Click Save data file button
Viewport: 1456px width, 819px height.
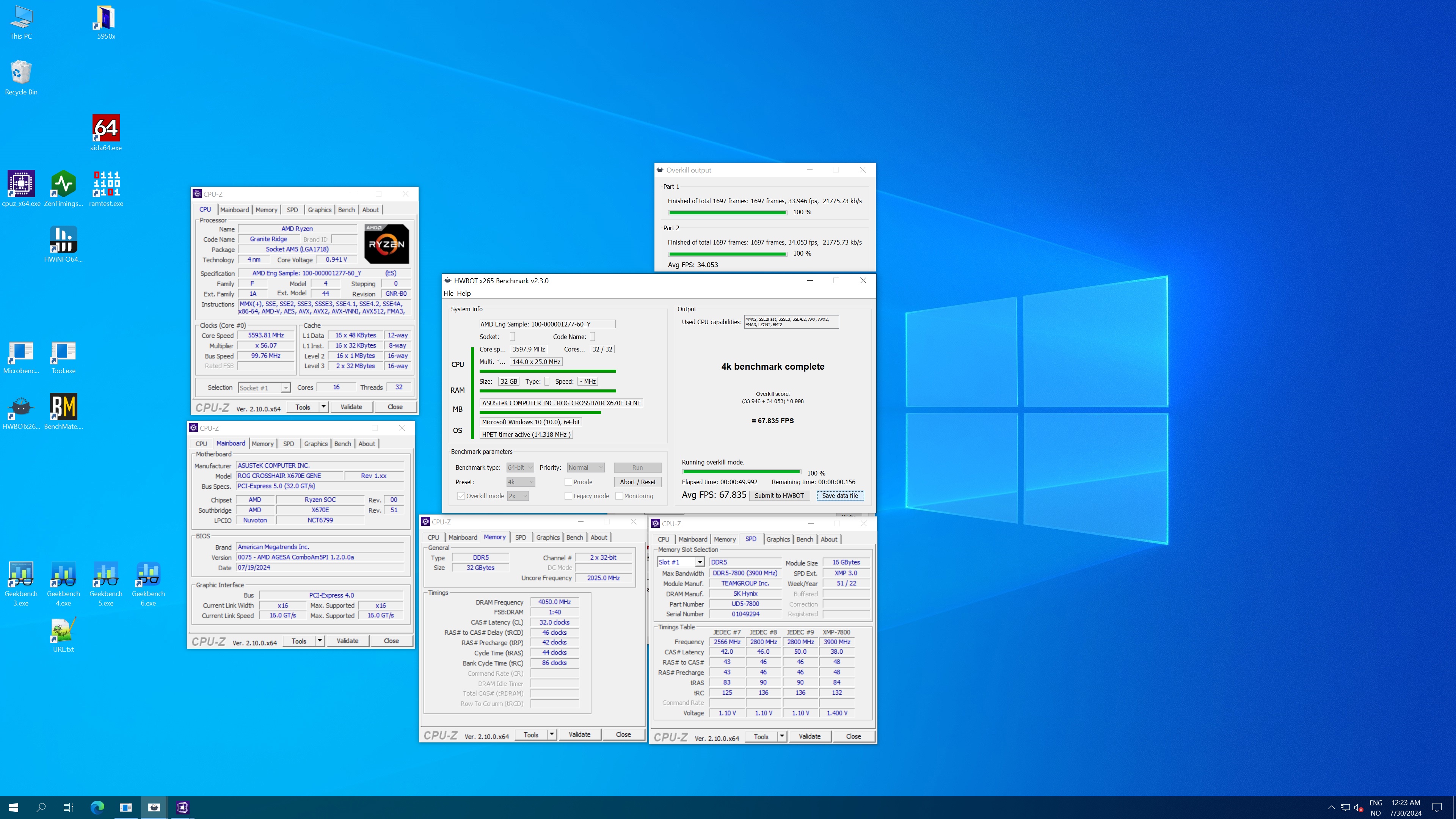click(840, 496)
